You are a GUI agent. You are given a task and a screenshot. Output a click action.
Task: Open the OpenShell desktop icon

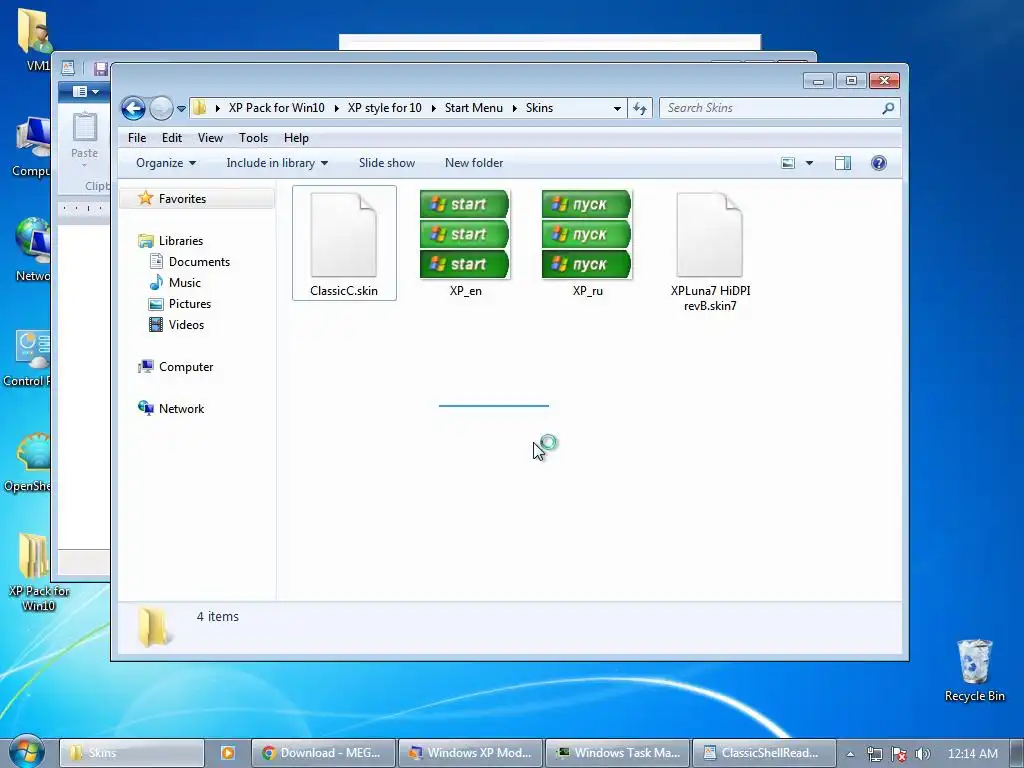27,463
